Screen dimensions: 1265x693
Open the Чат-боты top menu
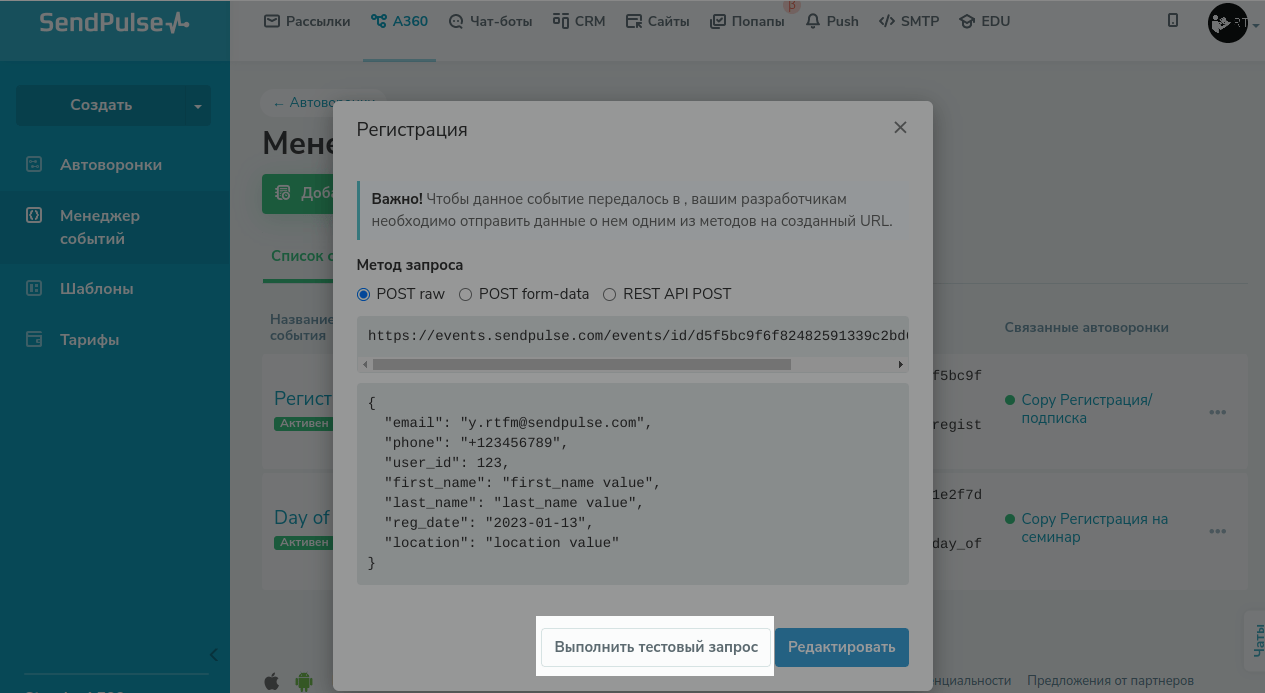(x=491, y=21)
